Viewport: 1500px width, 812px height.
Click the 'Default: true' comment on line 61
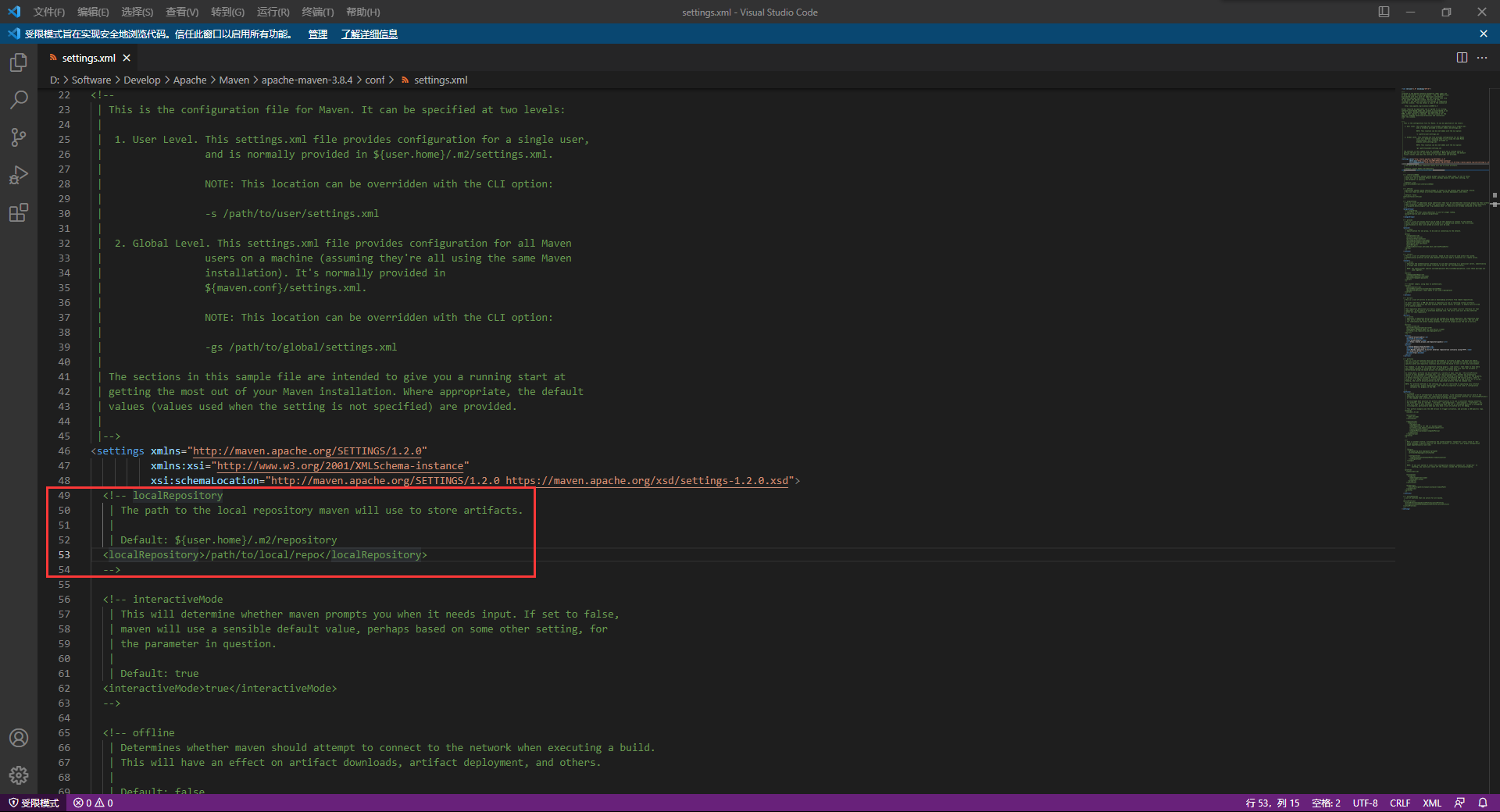tap(159, 673)
